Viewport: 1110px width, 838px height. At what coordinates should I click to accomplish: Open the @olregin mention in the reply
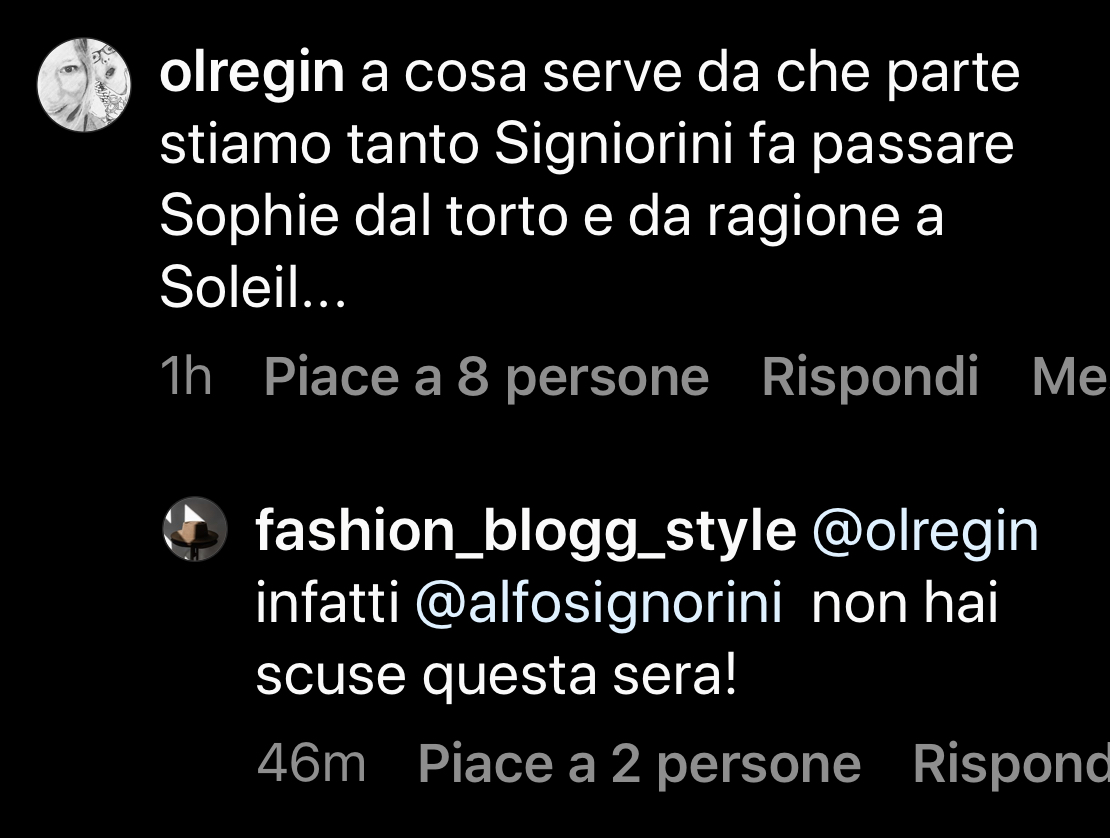pos(926,531)
